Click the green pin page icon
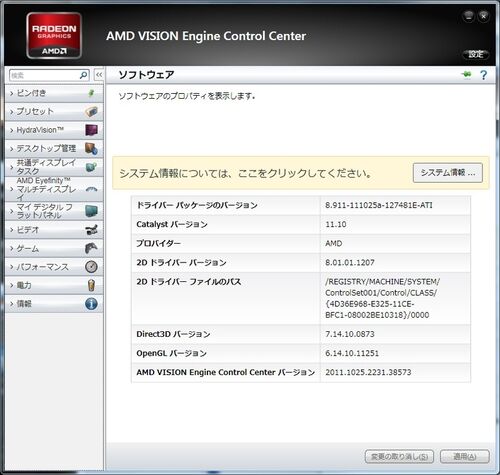 click(x=467, y=74)
